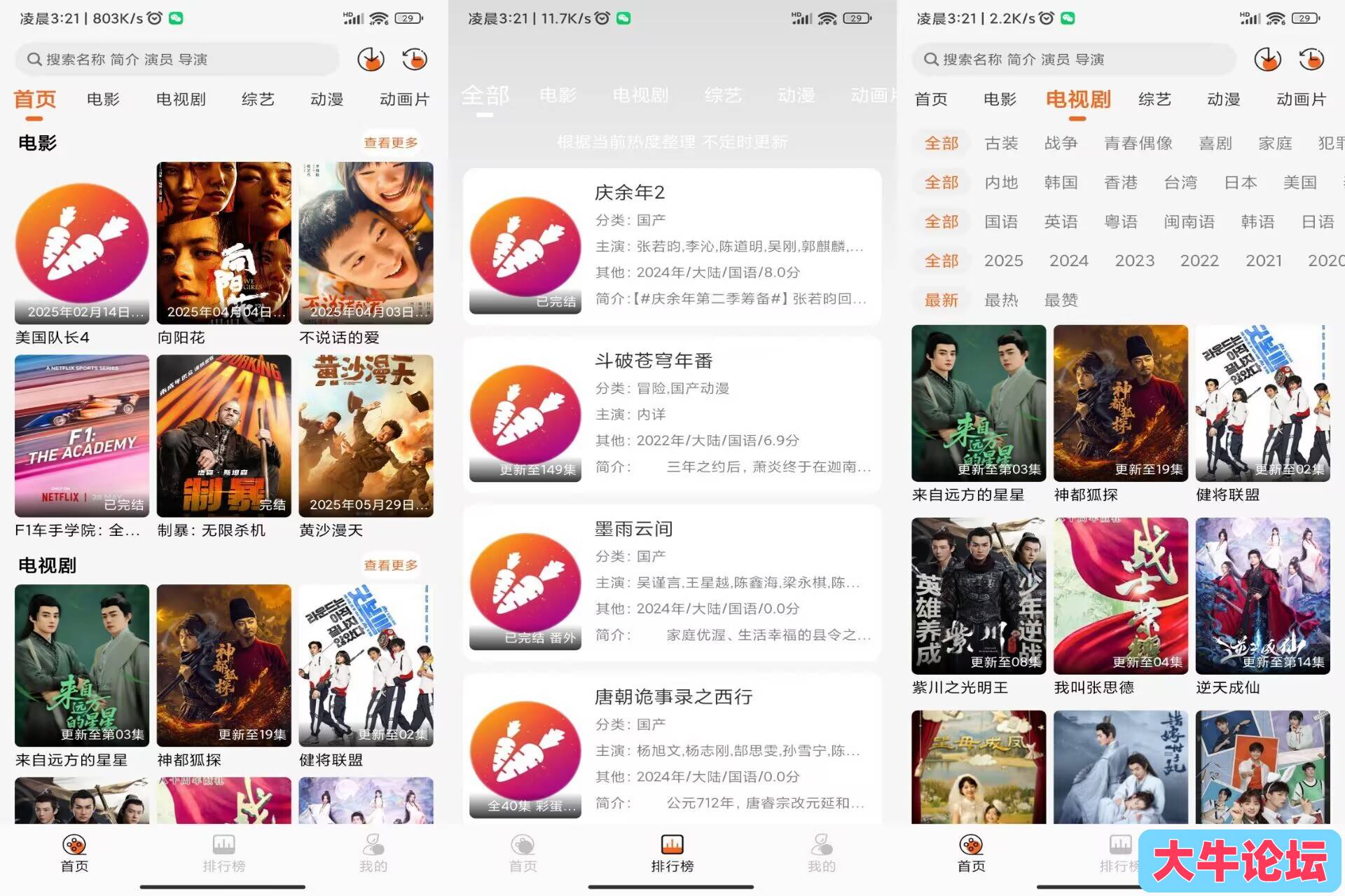Screen dimensions: 1345x896
Task: Open 健将联盟 poster in left screen
Action: (366, 666)
